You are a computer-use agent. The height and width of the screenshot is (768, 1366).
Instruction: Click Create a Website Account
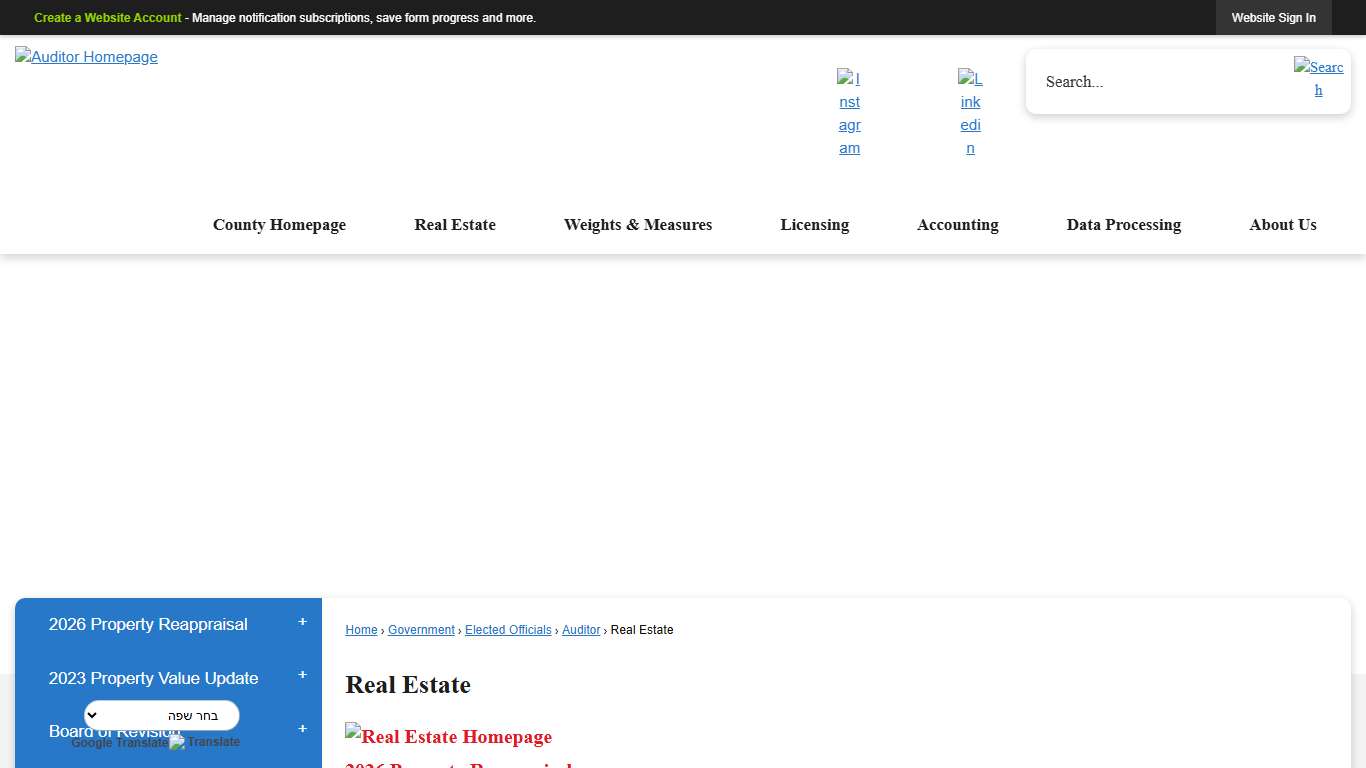107,17
